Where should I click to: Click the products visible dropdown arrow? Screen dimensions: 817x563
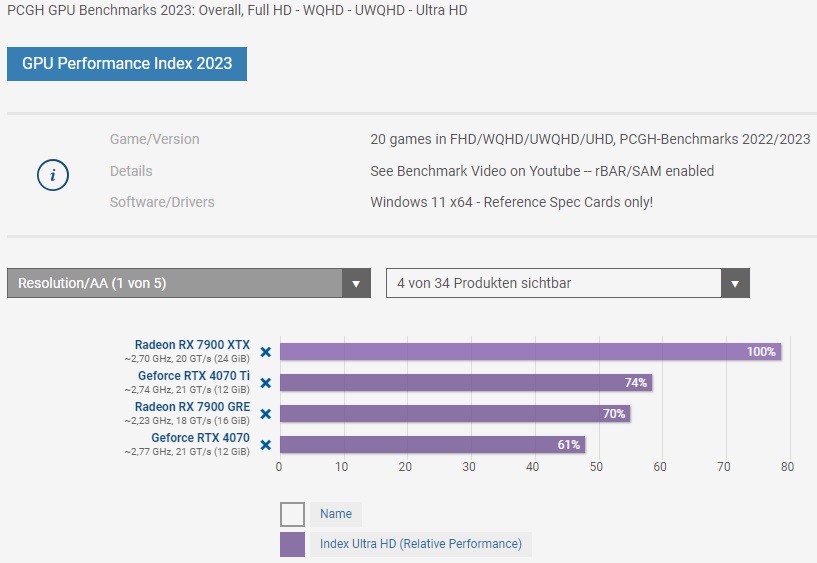[x=735, y=283]
